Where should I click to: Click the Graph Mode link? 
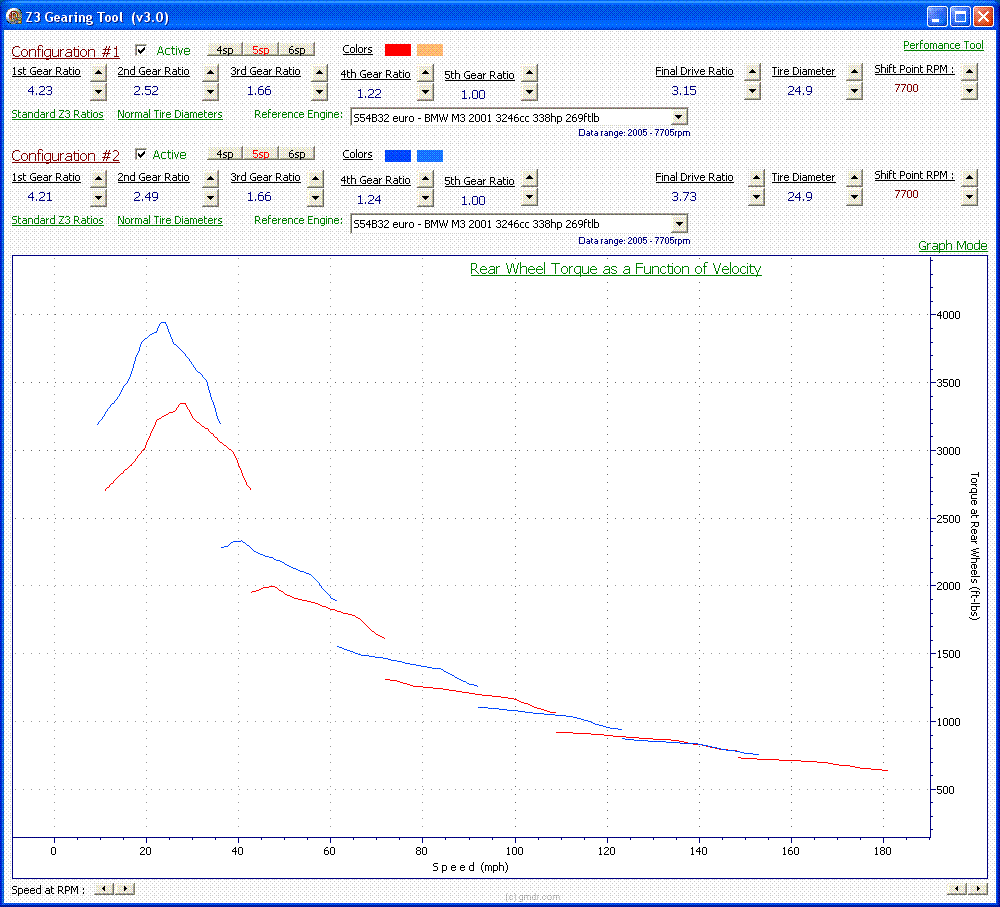tap(952, 246)
